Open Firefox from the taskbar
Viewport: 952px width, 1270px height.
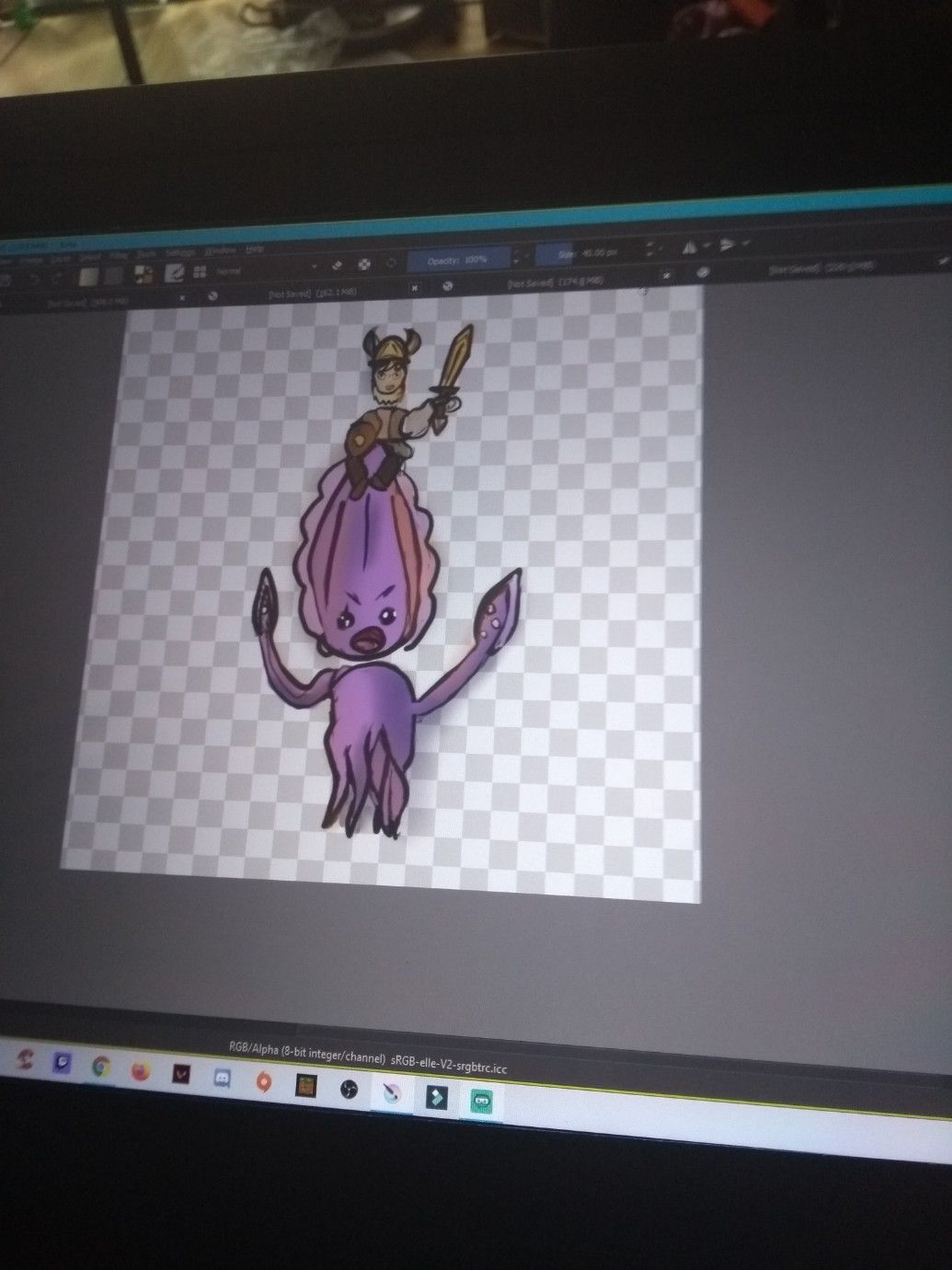141,1070
